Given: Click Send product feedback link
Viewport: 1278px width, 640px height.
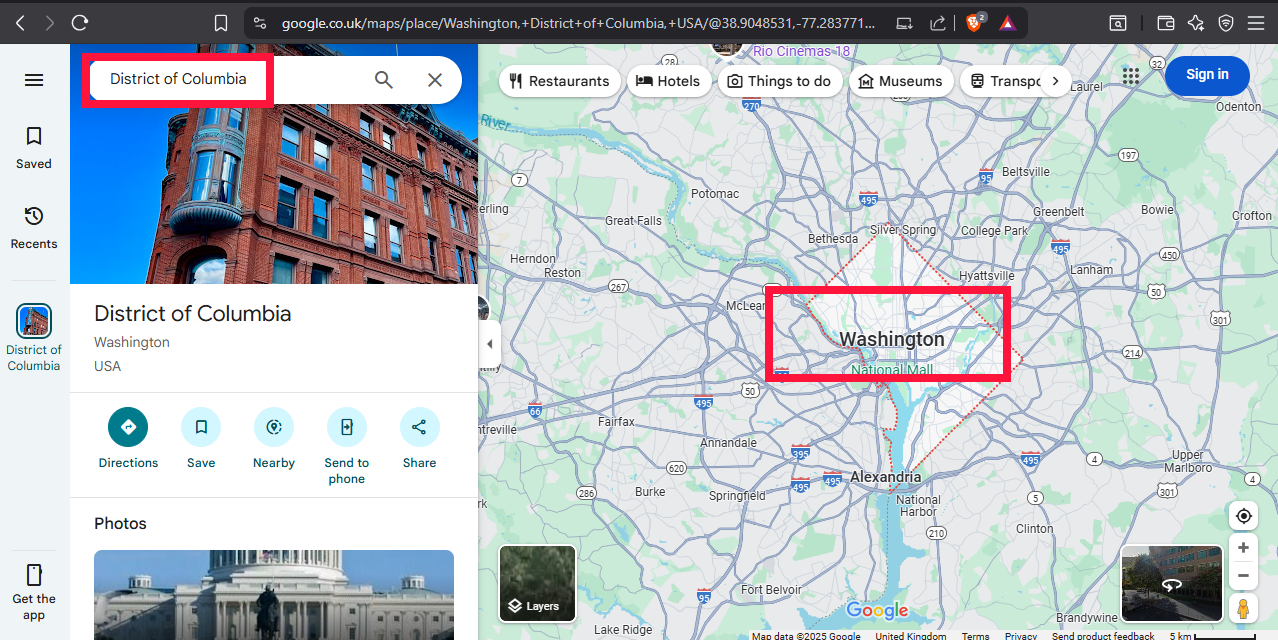Looking at the screenshot, I should 1103,636.
